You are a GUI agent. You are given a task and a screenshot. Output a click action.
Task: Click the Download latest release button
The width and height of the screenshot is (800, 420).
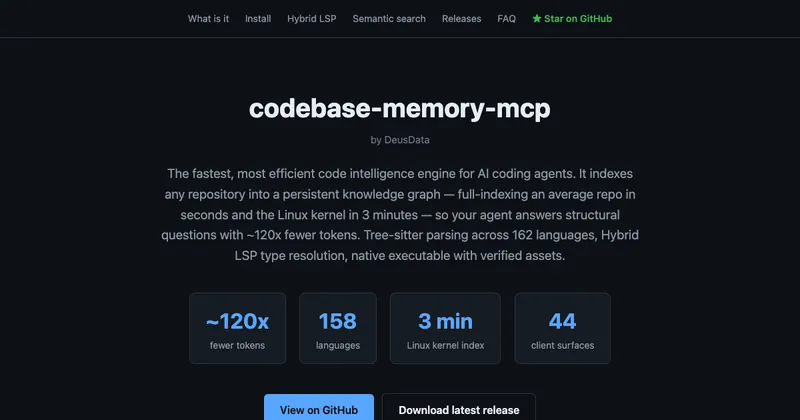(x=459, y=407)
